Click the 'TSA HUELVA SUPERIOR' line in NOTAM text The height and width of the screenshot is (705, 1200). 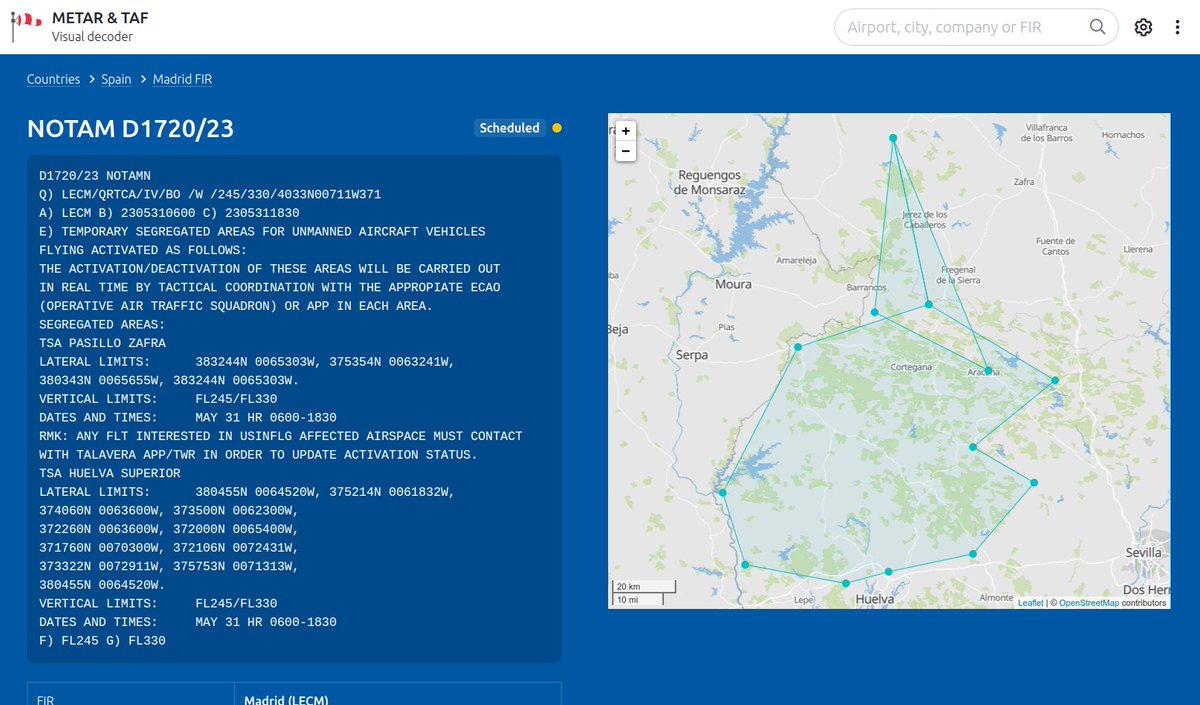click(x=110, y=473)
